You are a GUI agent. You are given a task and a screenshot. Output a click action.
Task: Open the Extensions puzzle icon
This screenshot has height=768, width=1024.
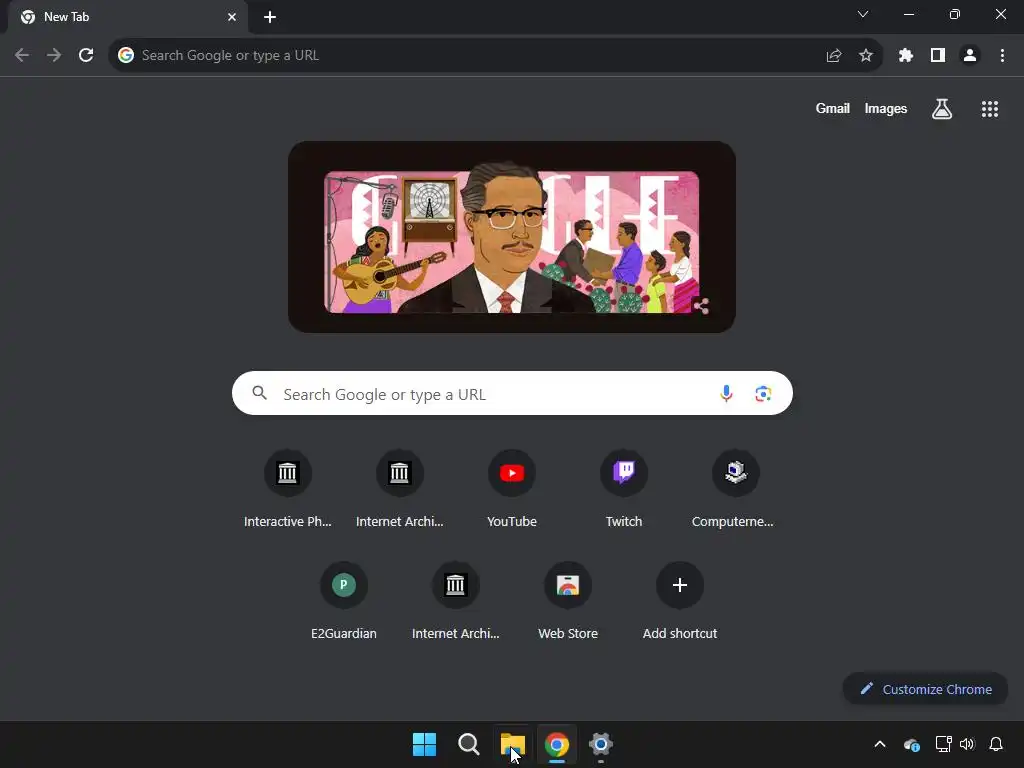pyautogui.click(x=906, y=56)
